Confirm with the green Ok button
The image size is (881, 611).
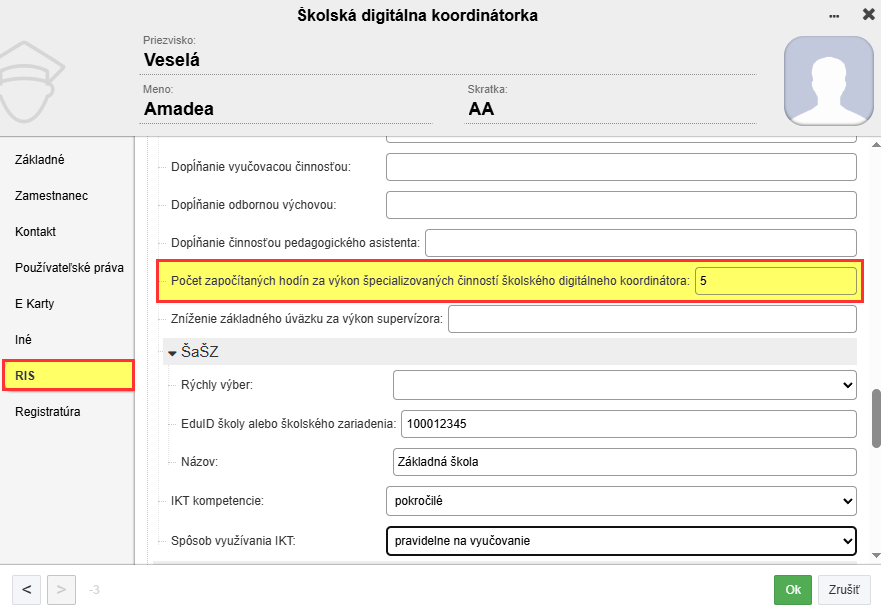coord(792,590)
